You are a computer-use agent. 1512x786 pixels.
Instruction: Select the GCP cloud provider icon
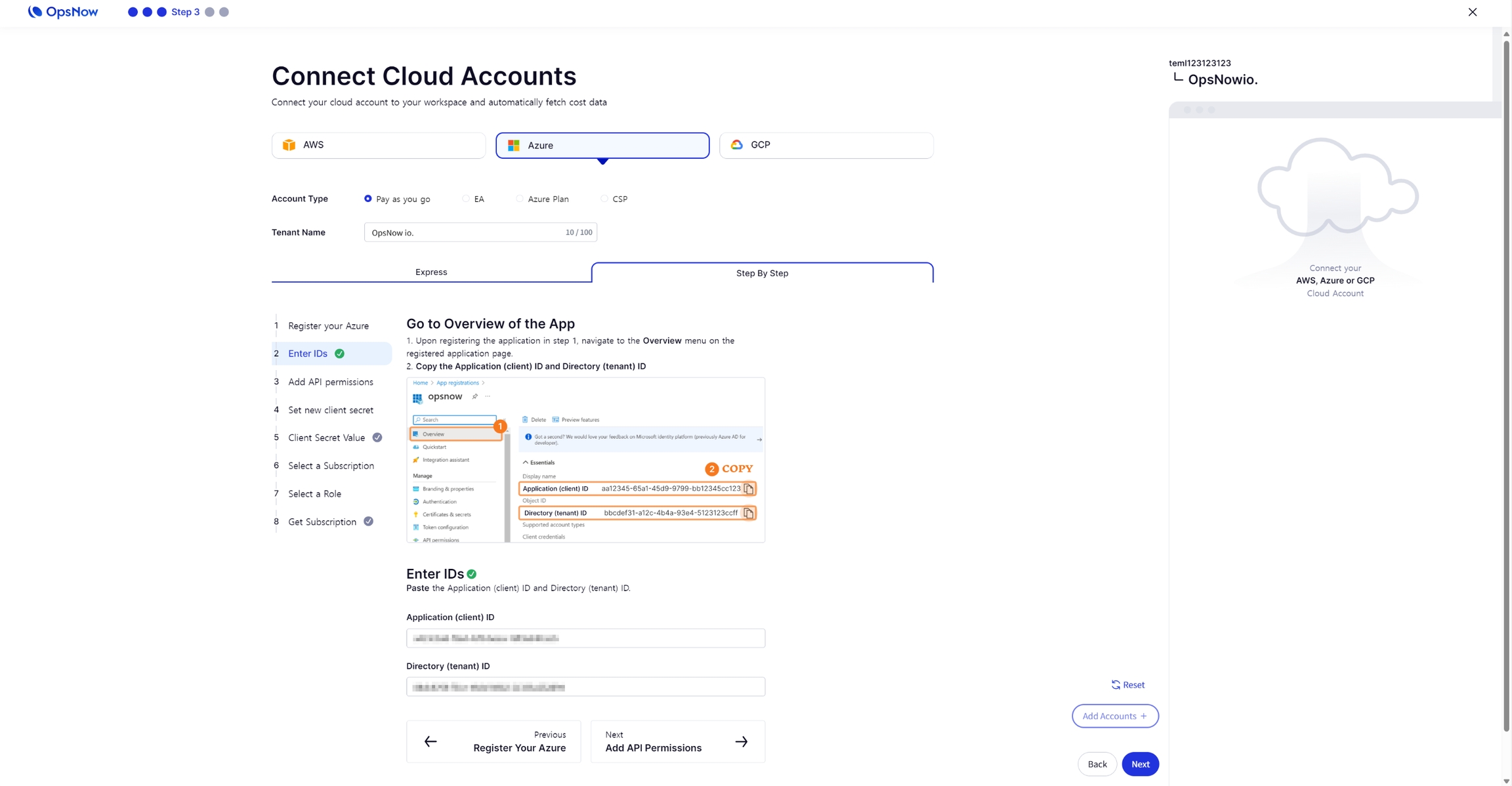(x=737, y=145)
